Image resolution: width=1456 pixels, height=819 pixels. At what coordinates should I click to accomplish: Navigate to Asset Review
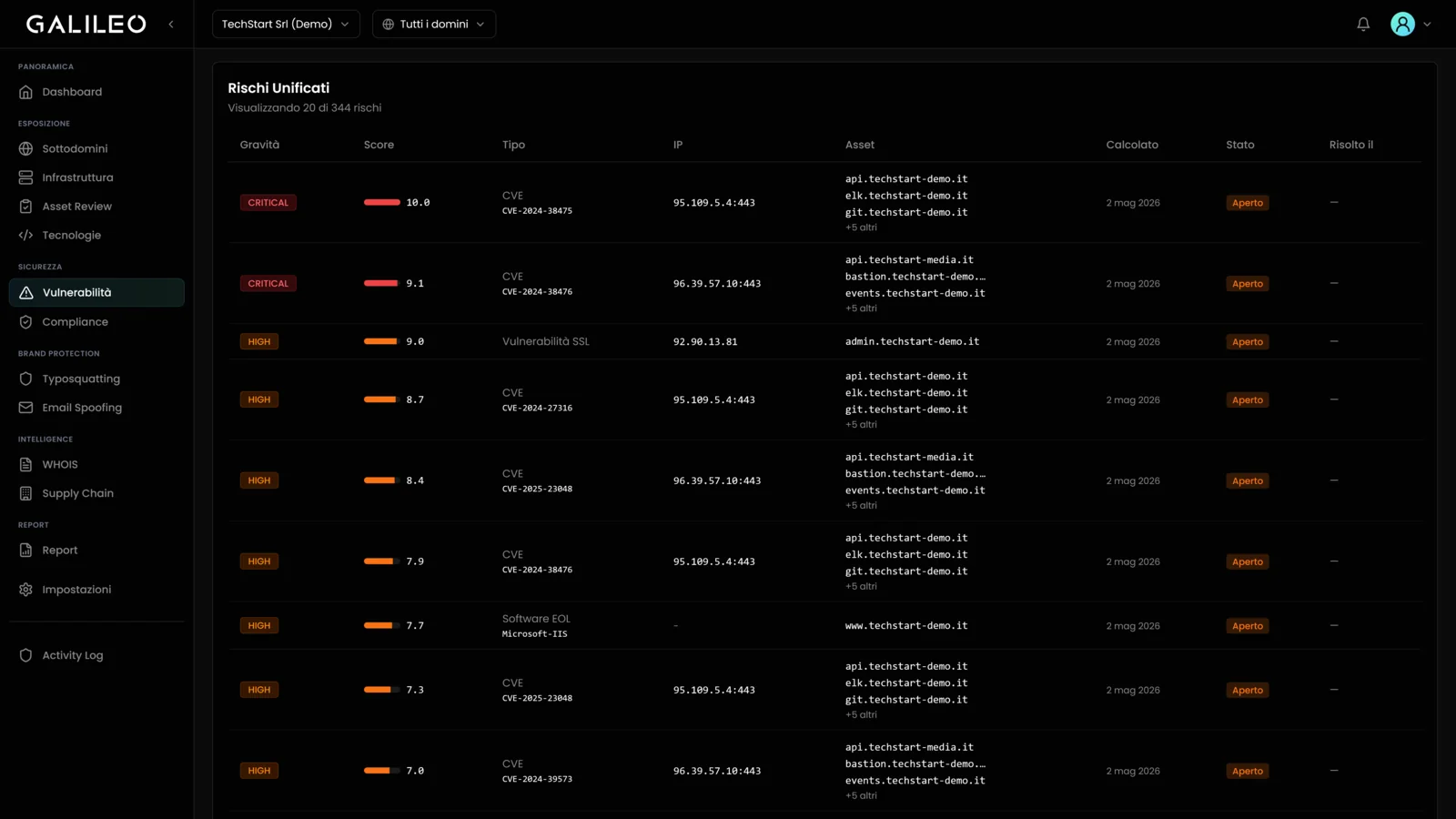pyautogui.click(x=96, y=207)
